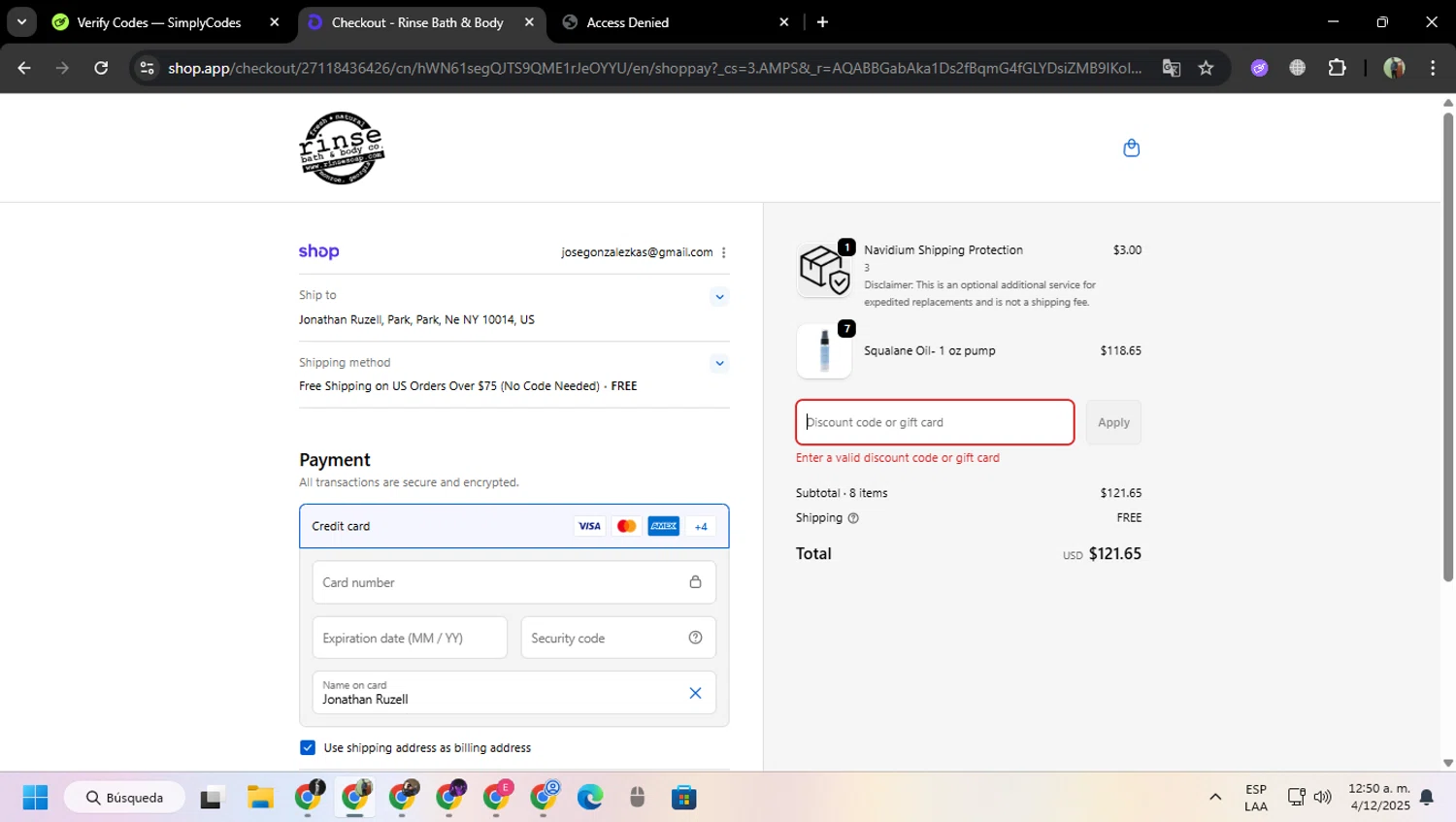Image resolution: width=1456 pixels, height=822 pixels.
Task: Open the tab search dropdown arrow
Action: coord(21,21)
